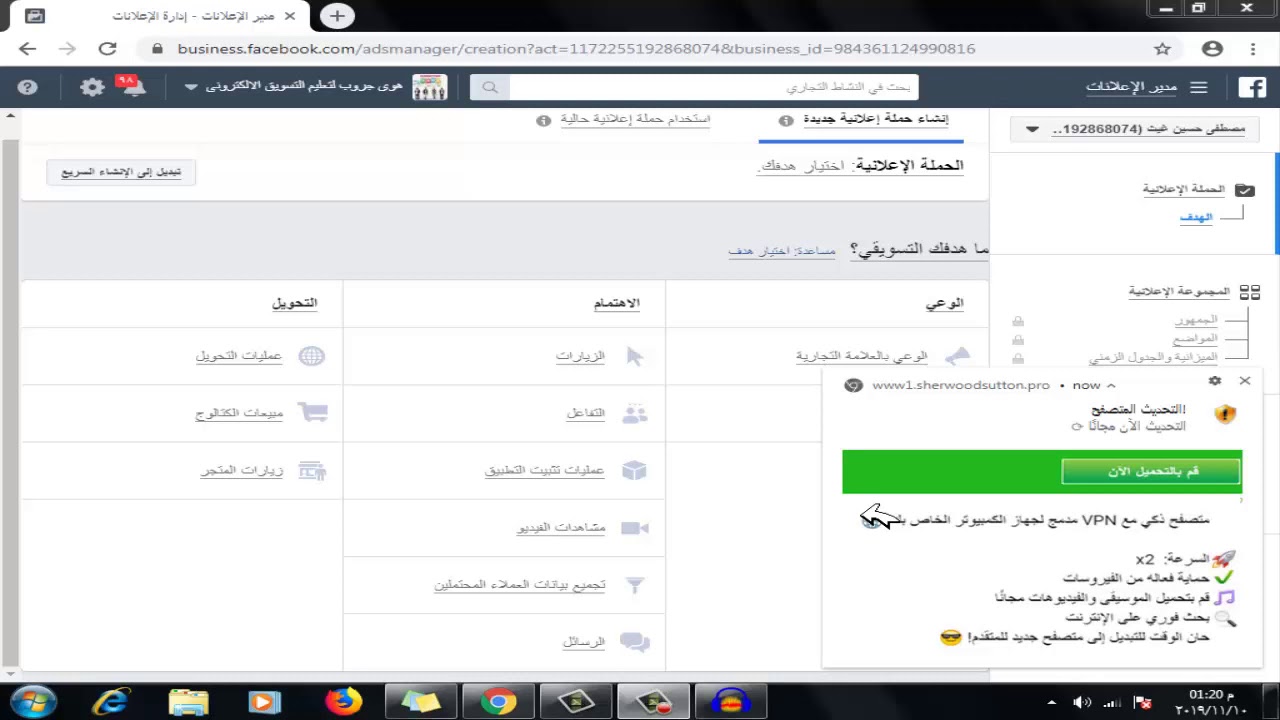Go to الهدف step in sidebar
This screenshot has width=1280, height=720.
pos(1196,217)
